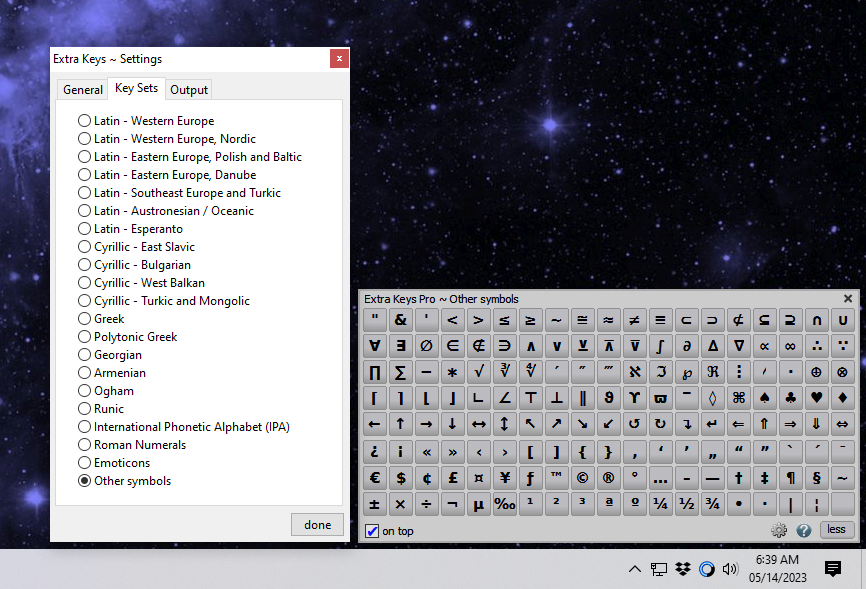
Task: Open Dropbox from the system tray
Action: pyautogui.click(x=683, y=569)
